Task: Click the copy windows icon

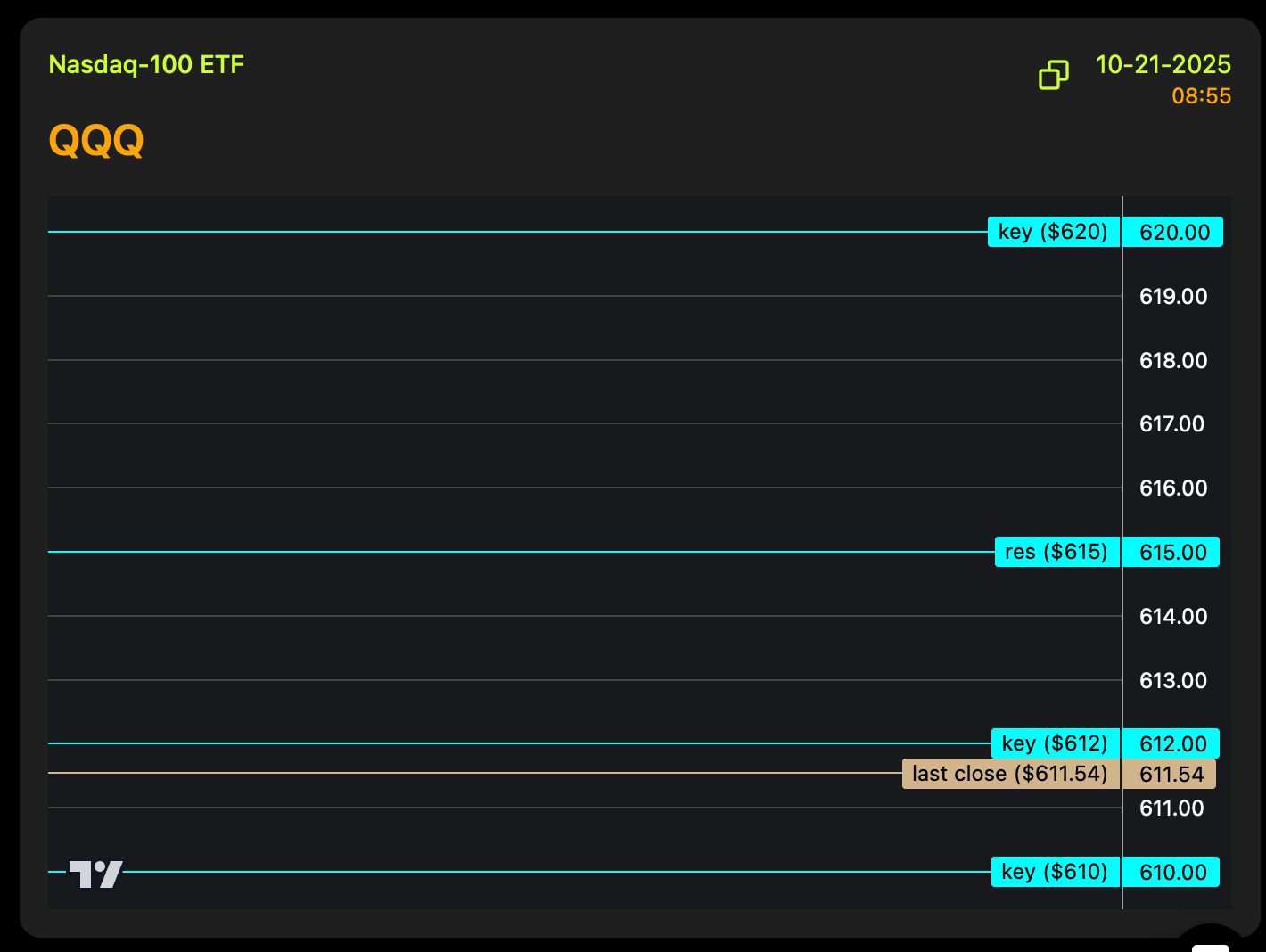Action: pos(1053,75)
